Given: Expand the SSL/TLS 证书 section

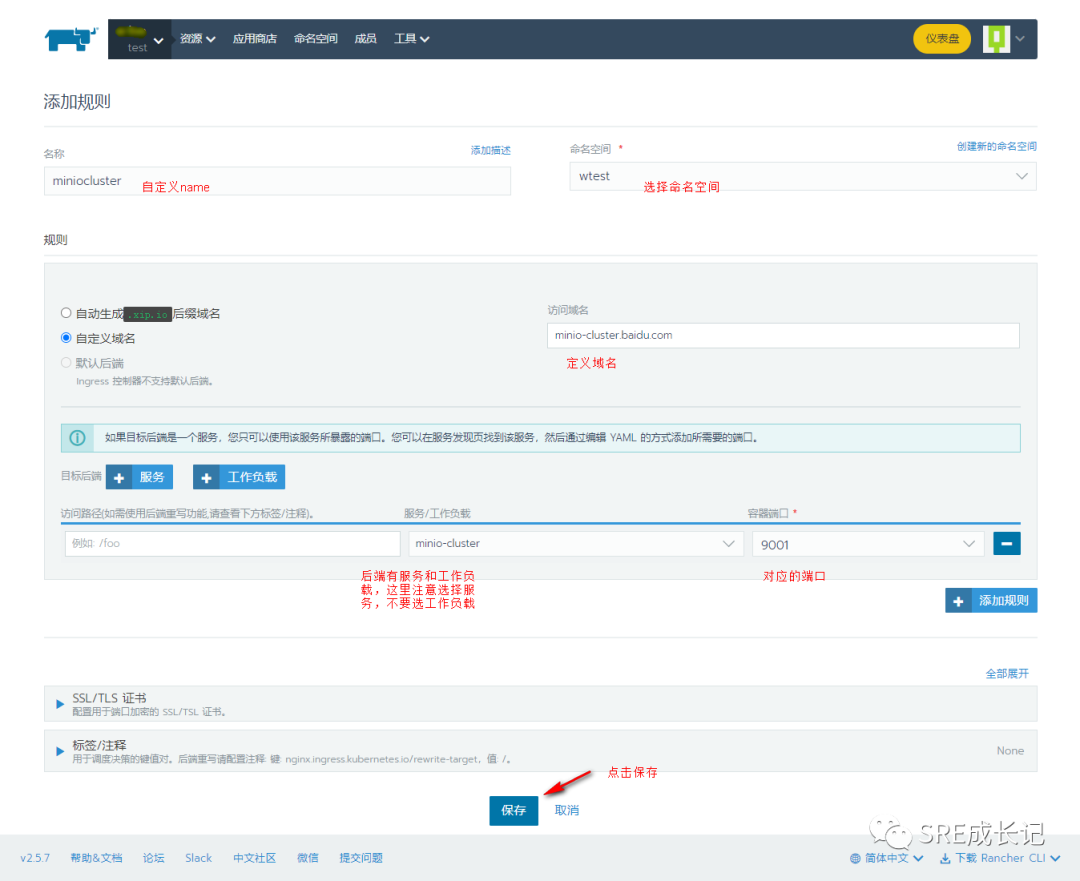Looking at the screenshot, I should coord(541,704).
